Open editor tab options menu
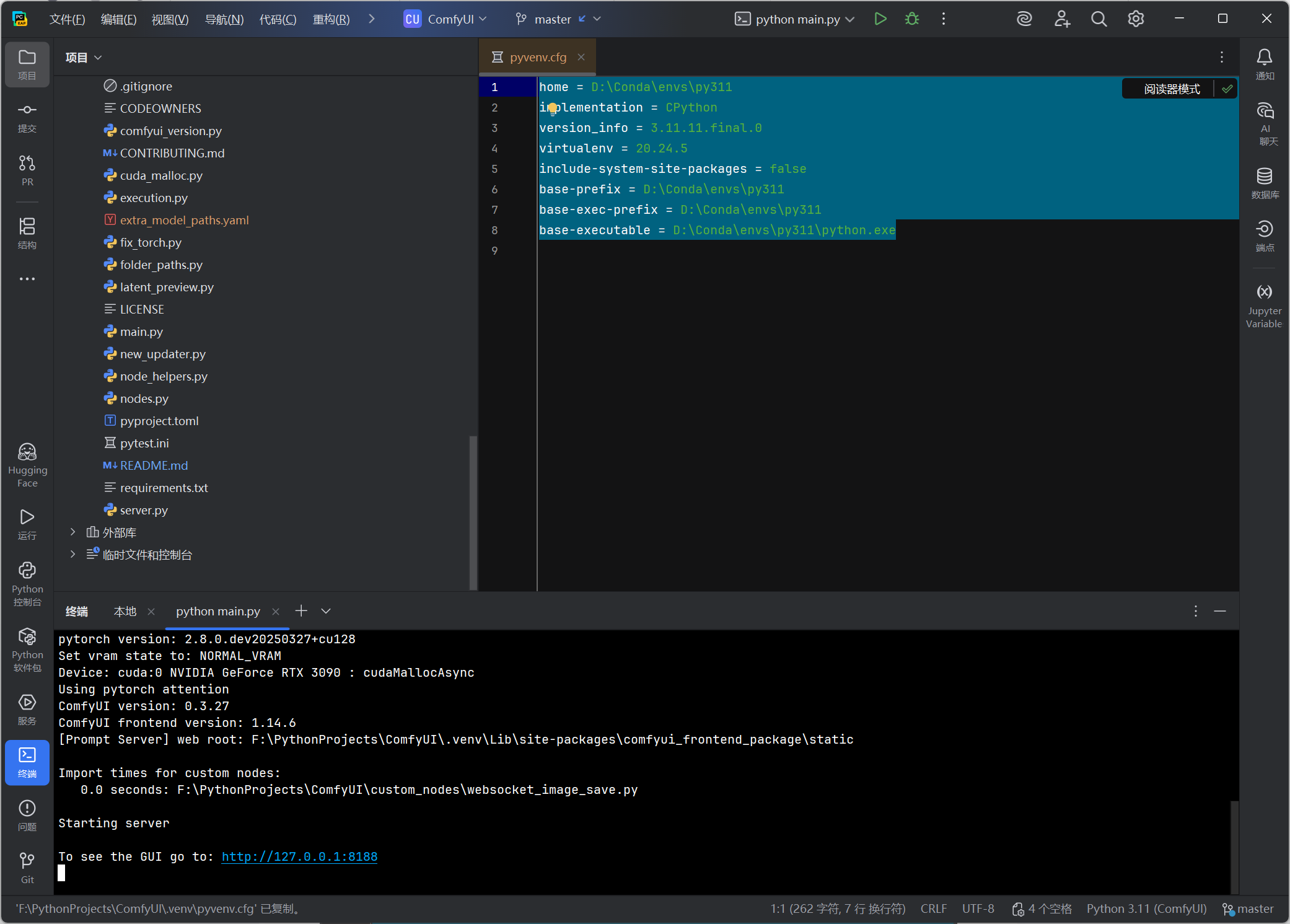This screenshot has height=924, width=1290. pyautogui.click(x=1222, y=57)
